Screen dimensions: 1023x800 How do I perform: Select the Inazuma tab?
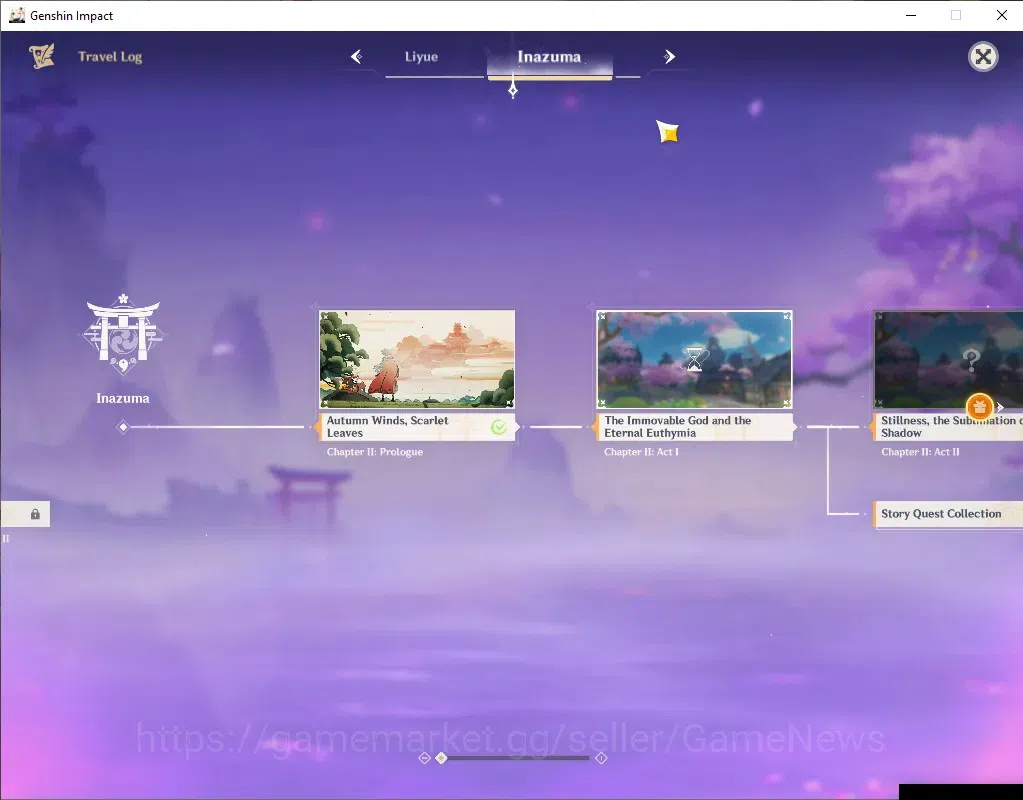[x=549, y=57]
